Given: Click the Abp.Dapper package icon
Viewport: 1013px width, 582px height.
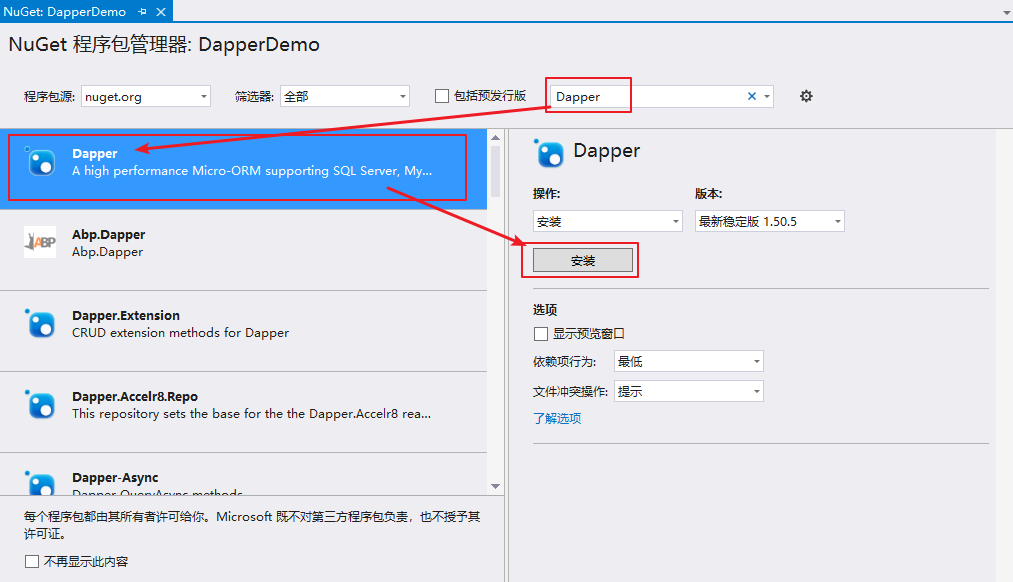Looking at the screenshot, I should (x=40, y=242).
